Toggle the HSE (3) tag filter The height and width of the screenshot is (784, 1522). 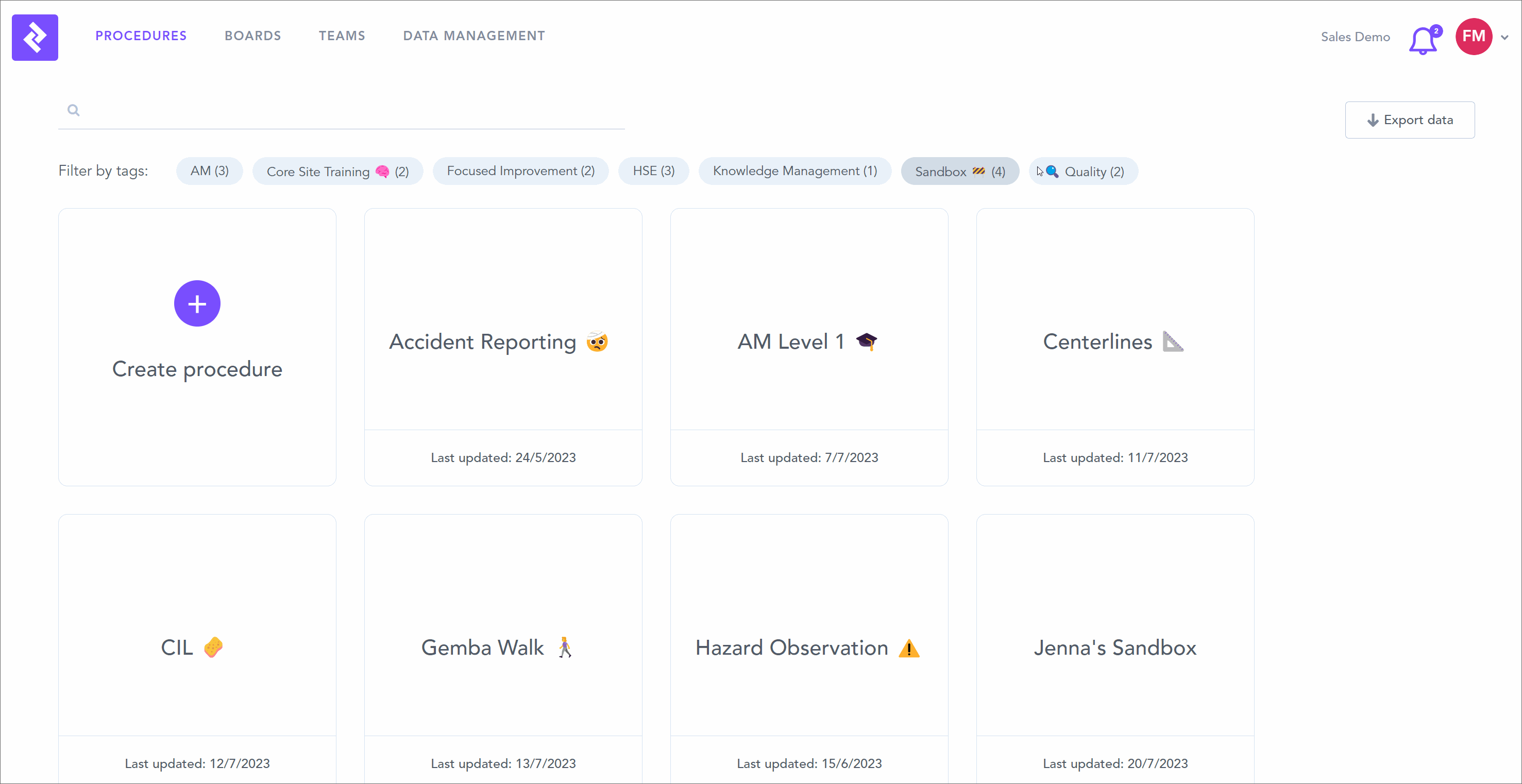[653, 172]
